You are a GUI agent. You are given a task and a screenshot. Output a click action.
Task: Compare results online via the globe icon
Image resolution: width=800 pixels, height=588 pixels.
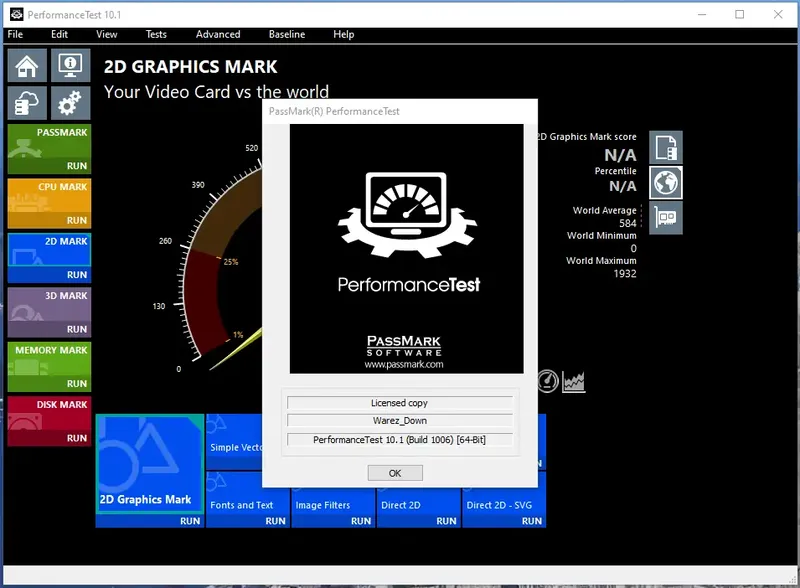665,182
